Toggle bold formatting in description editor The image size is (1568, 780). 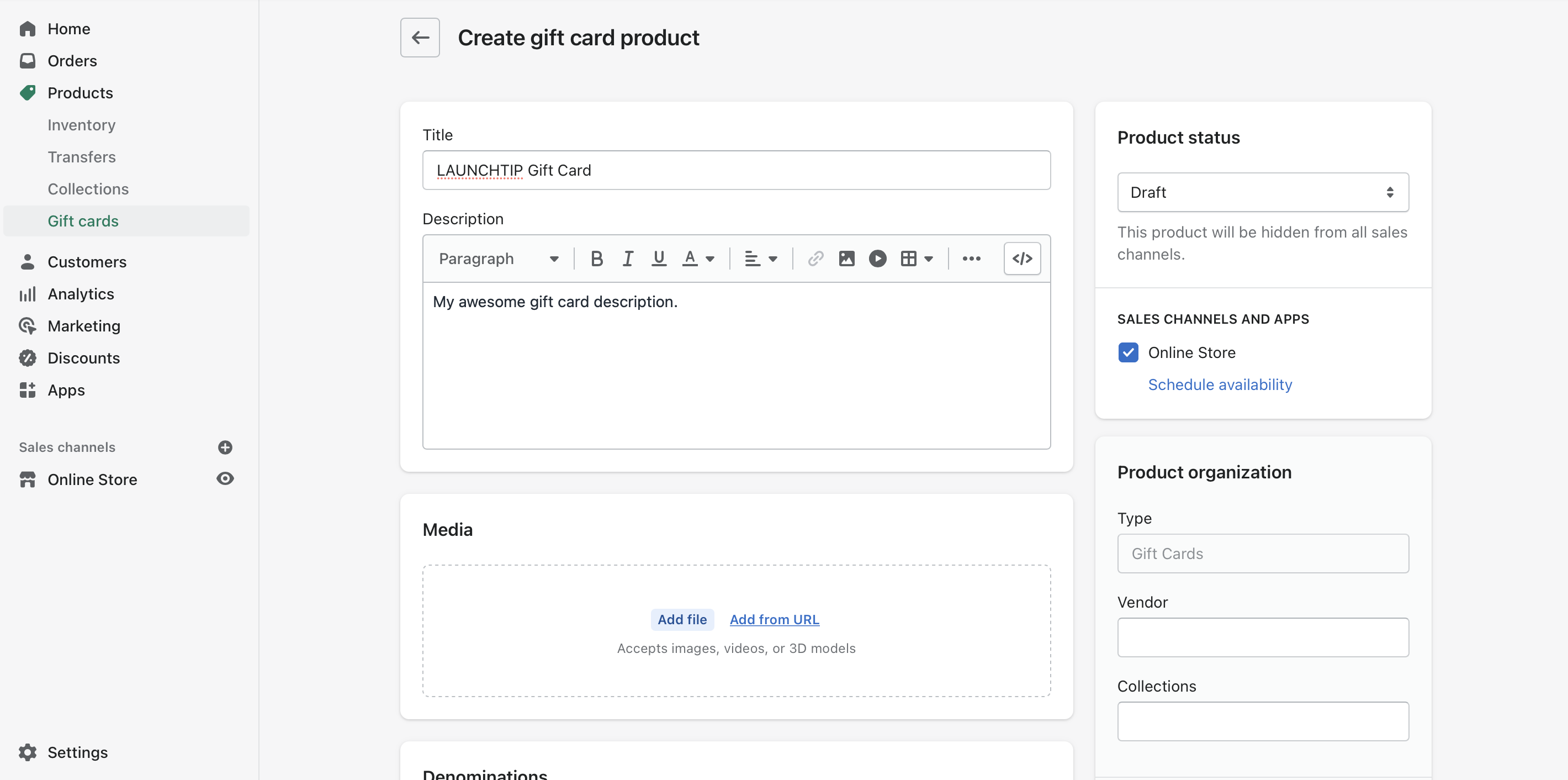pos(596,259)
